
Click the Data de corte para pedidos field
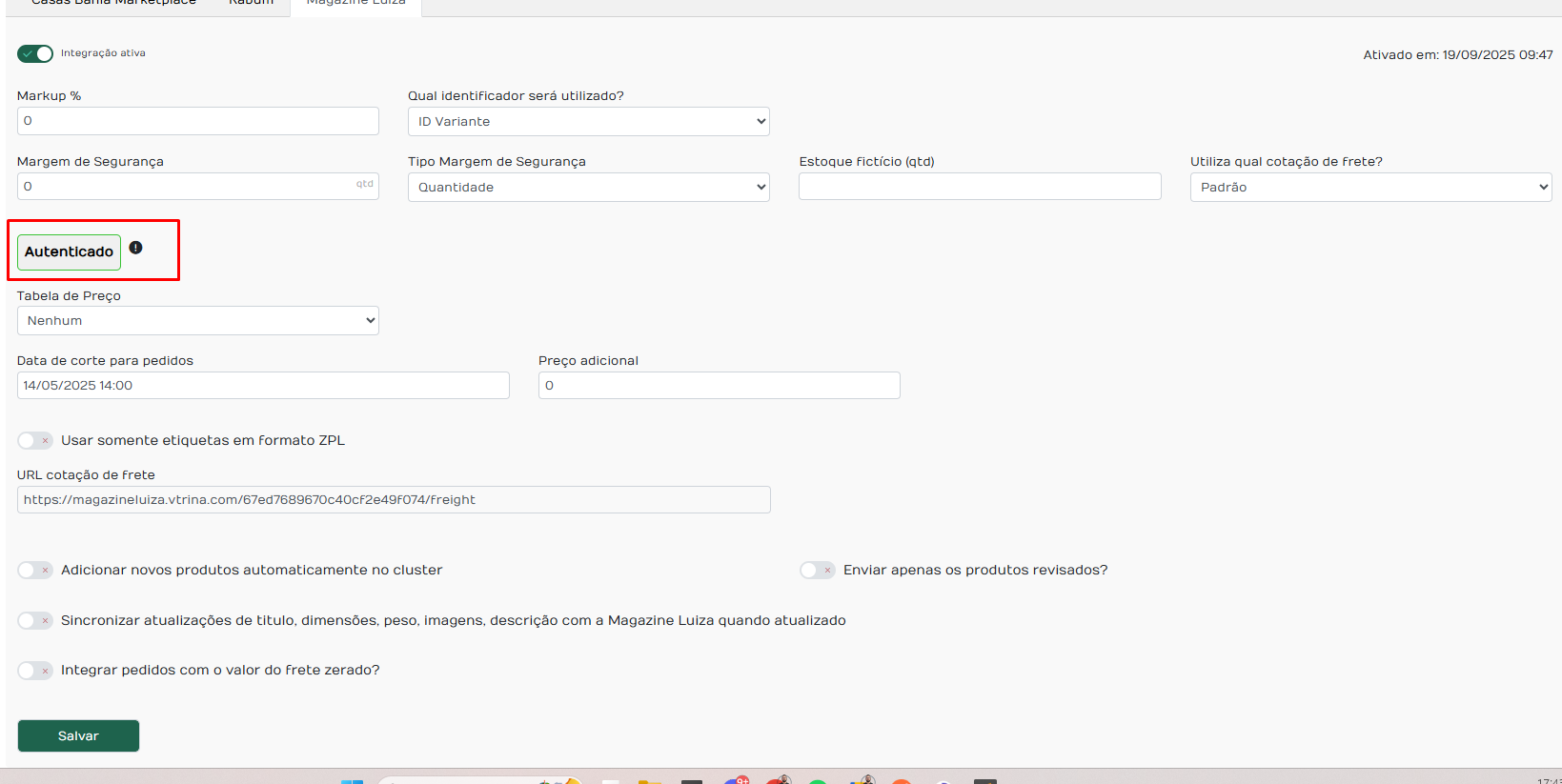coord(263,386)
